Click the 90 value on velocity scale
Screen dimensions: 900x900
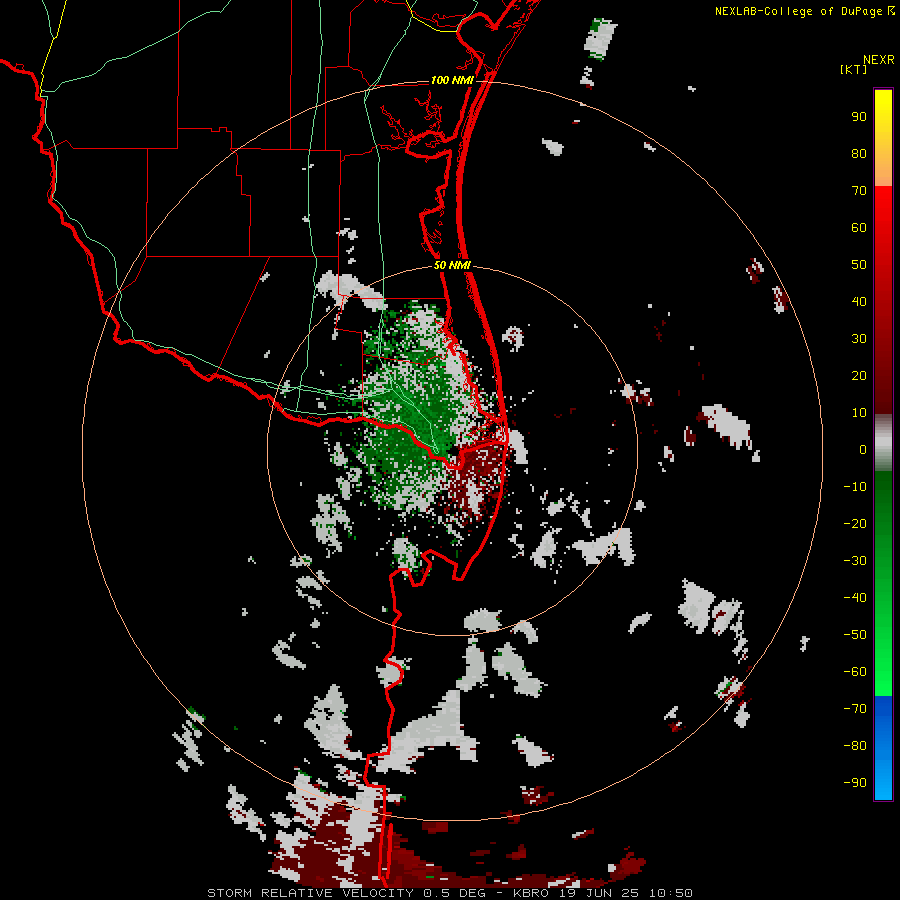click(859, 117)
